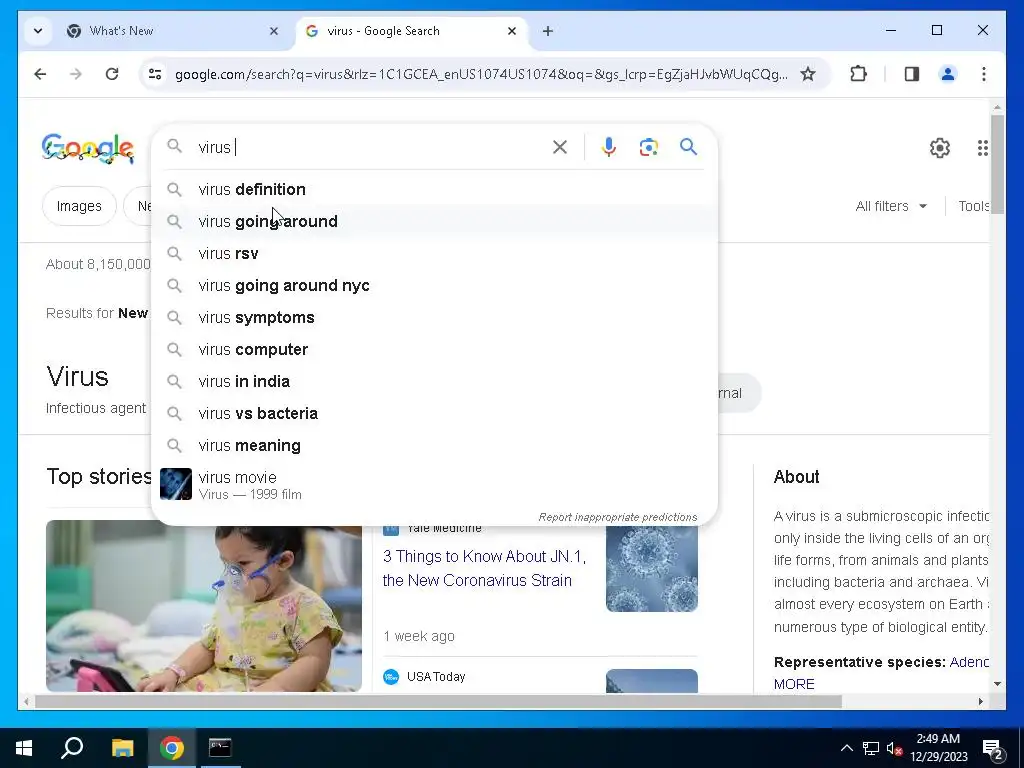This screenshot has height=768, width=1024.
Task: Open Chrome three-dot menu
Action: point(984,74)
